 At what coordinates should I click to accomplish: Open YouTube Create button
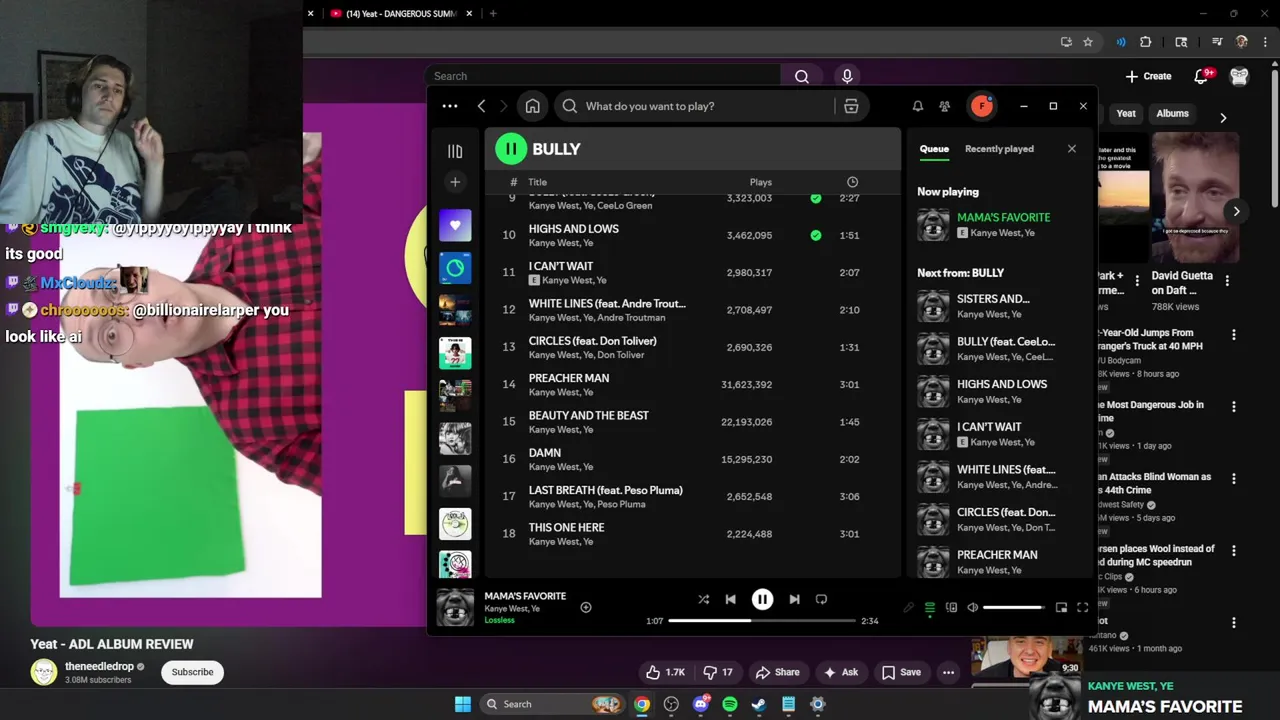pyautogui.click(x=1148, y=76)
